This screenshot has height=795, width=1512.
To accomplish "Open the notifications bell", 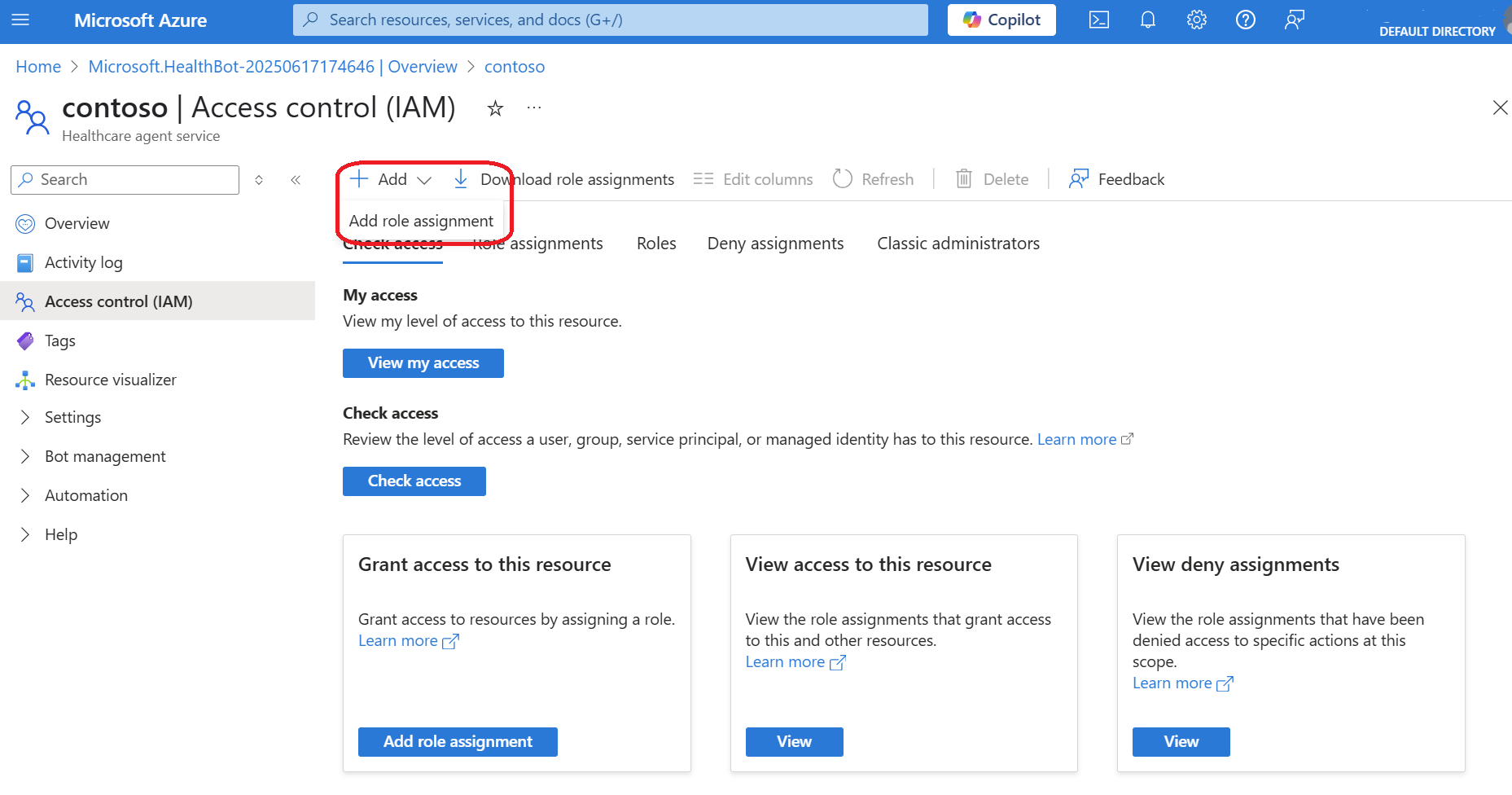I will (x=1147, y=20).
